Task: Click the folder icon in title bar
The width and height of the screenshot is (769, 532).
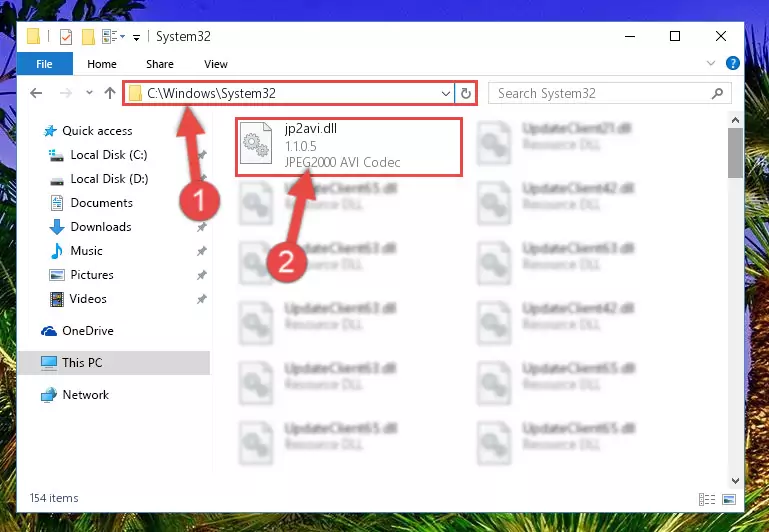Action: (x=33, y=36)
